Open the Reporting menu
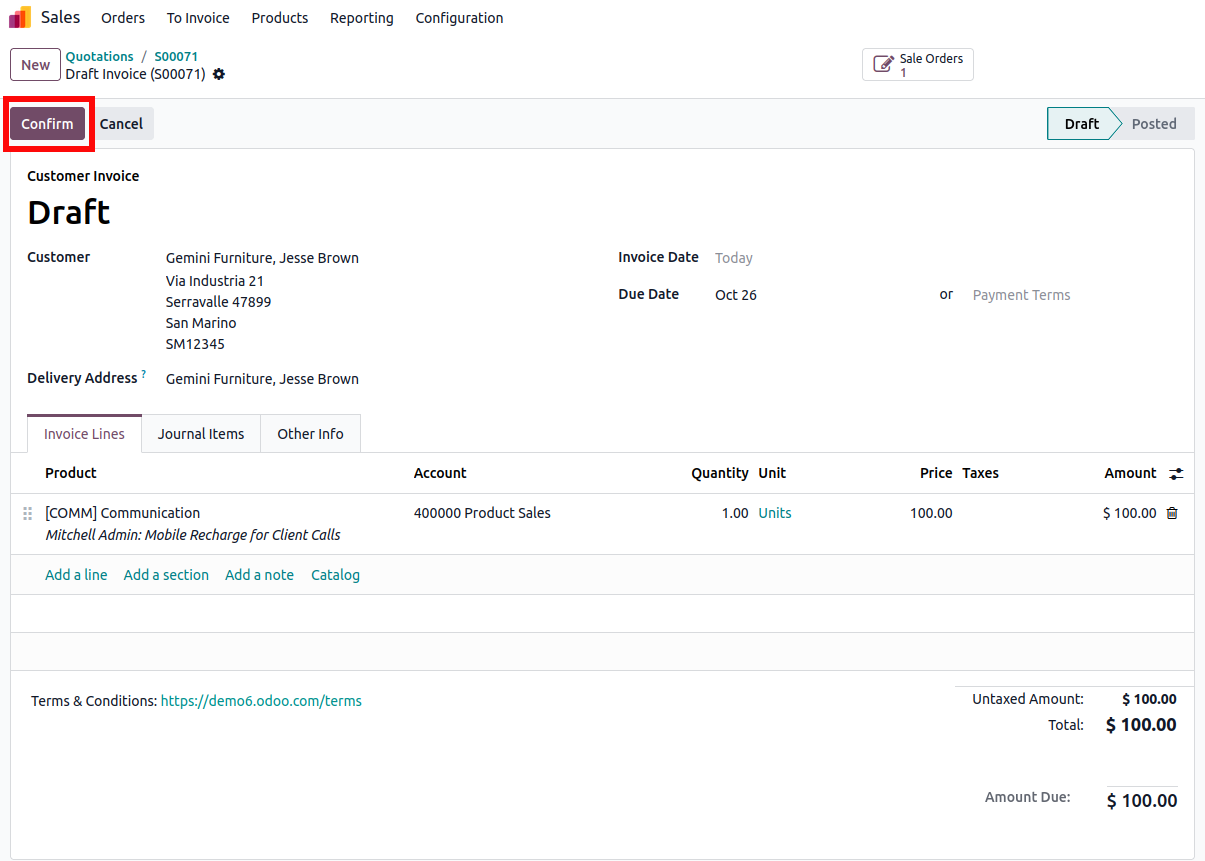Image resolution: width=1205 pixels, height=861 pixels. click(361, 18)
